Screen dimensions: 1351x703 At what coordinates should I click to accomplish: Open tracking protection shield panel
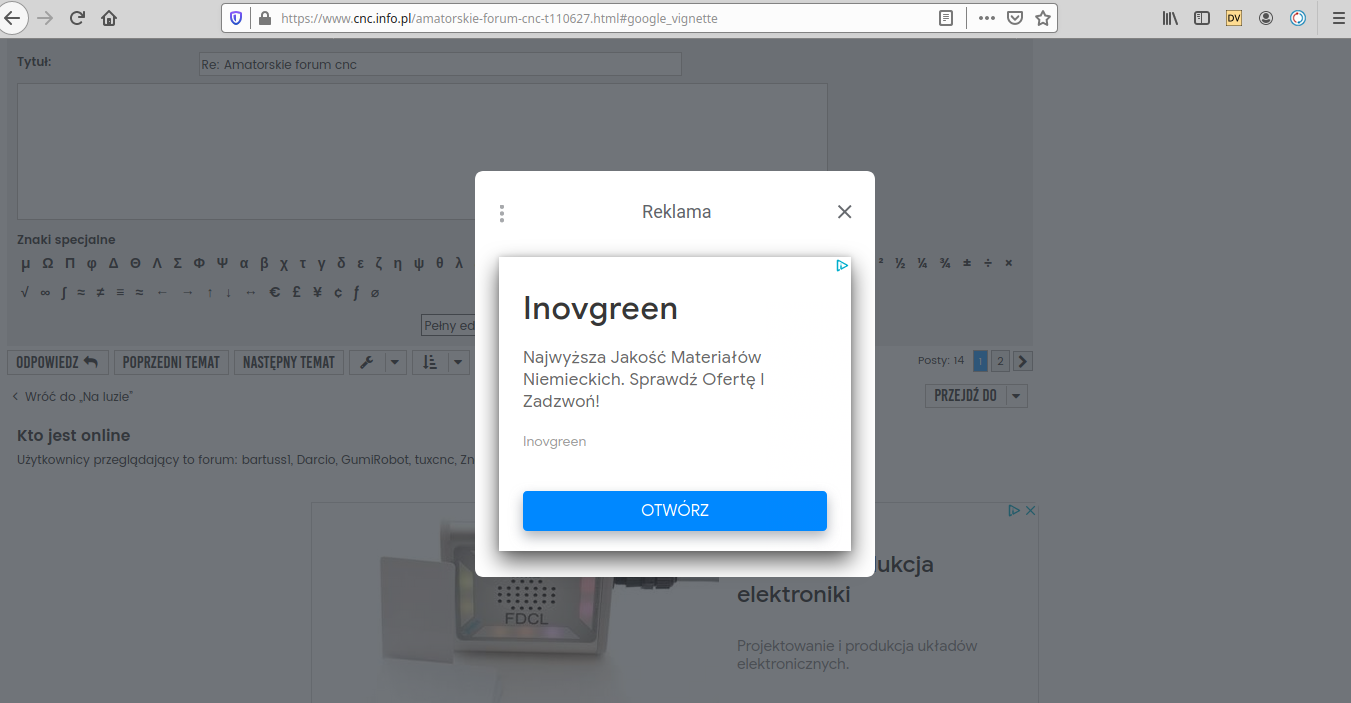pos(236,18)
